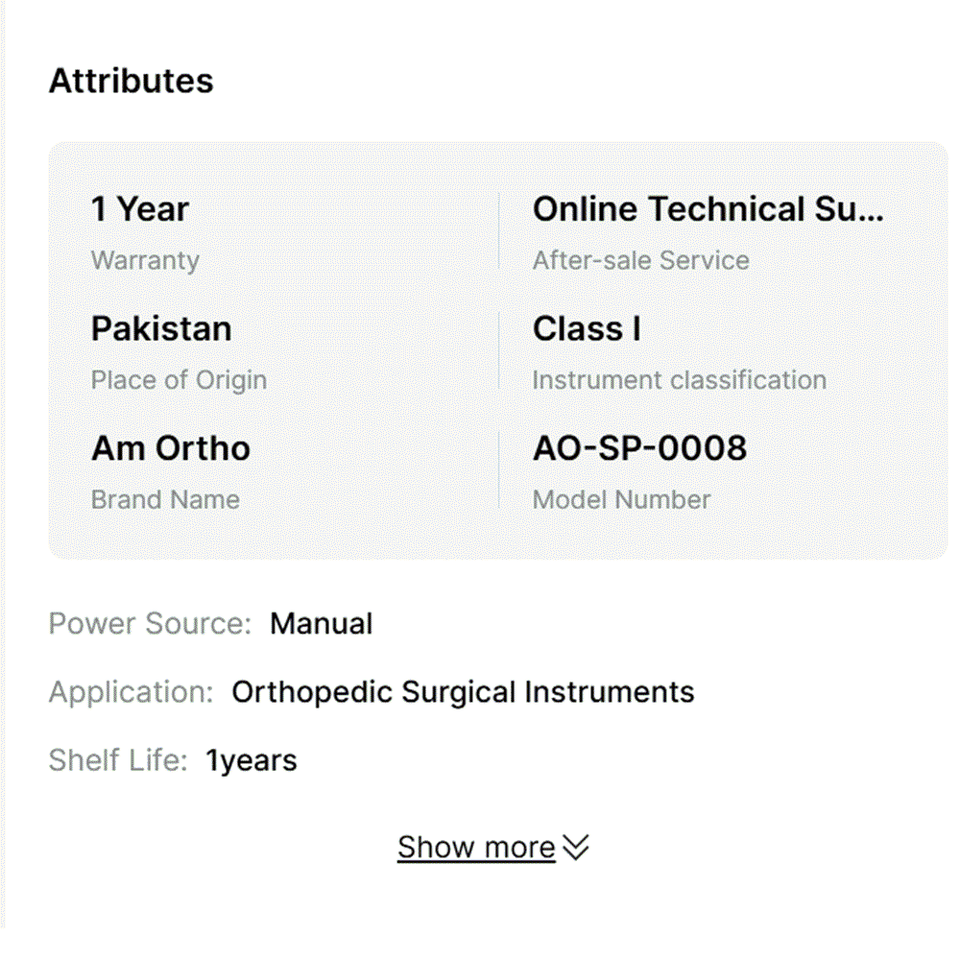Click the Warranty label
This screenshot has height=960, width=960.
coord(145,260)
